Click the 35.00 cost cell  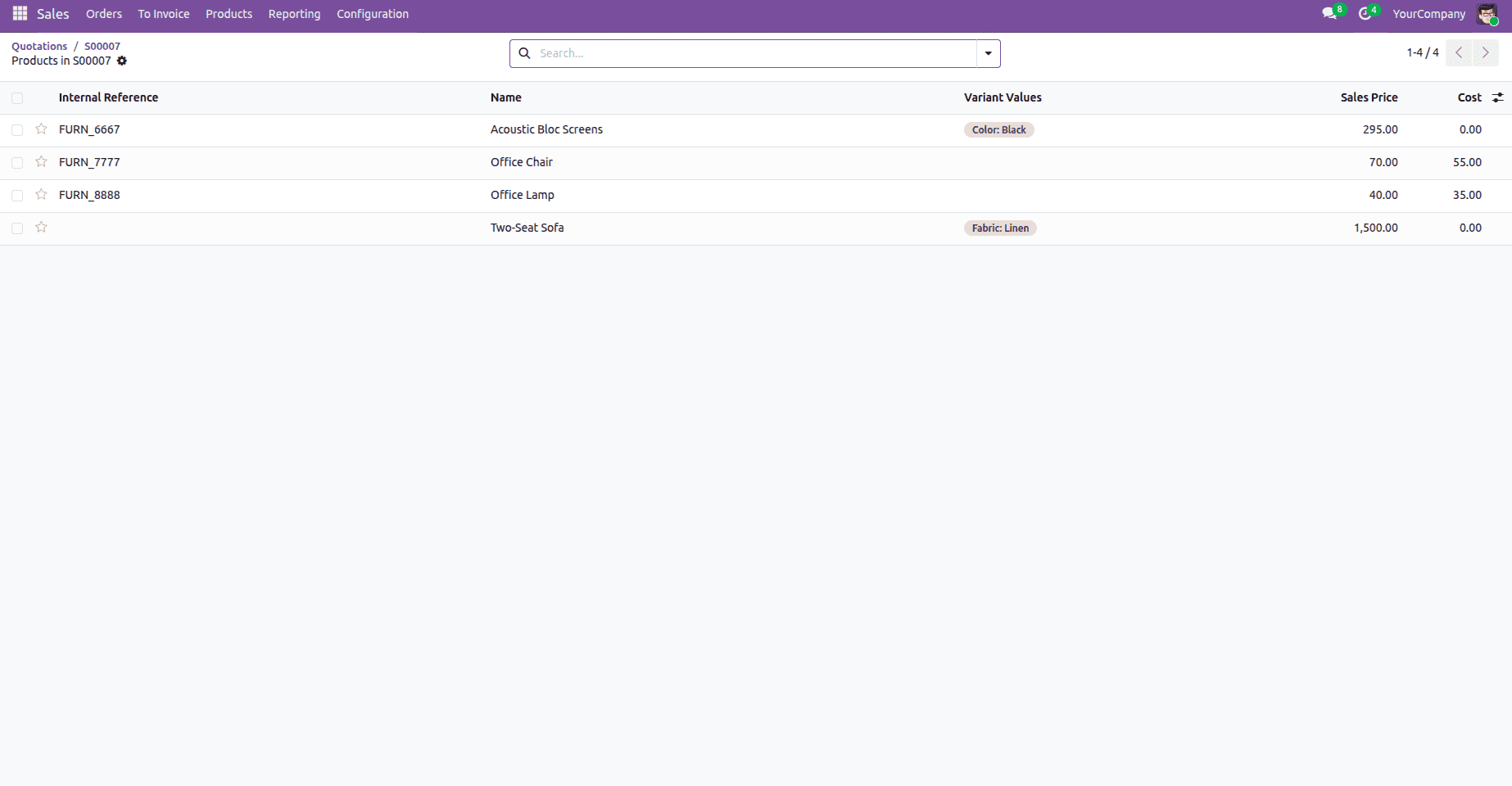[x=1467, y=195]
